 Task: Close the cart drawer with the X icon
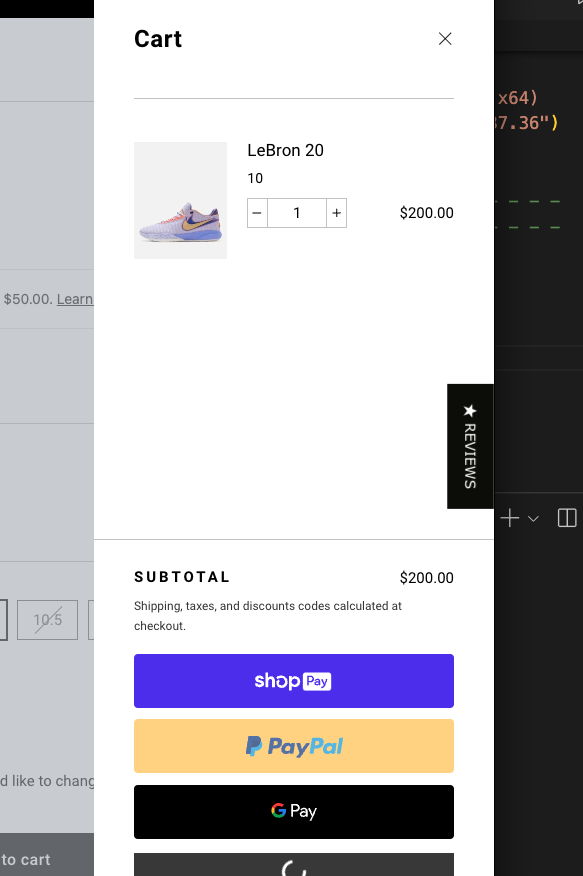click(x=445, y=38)
